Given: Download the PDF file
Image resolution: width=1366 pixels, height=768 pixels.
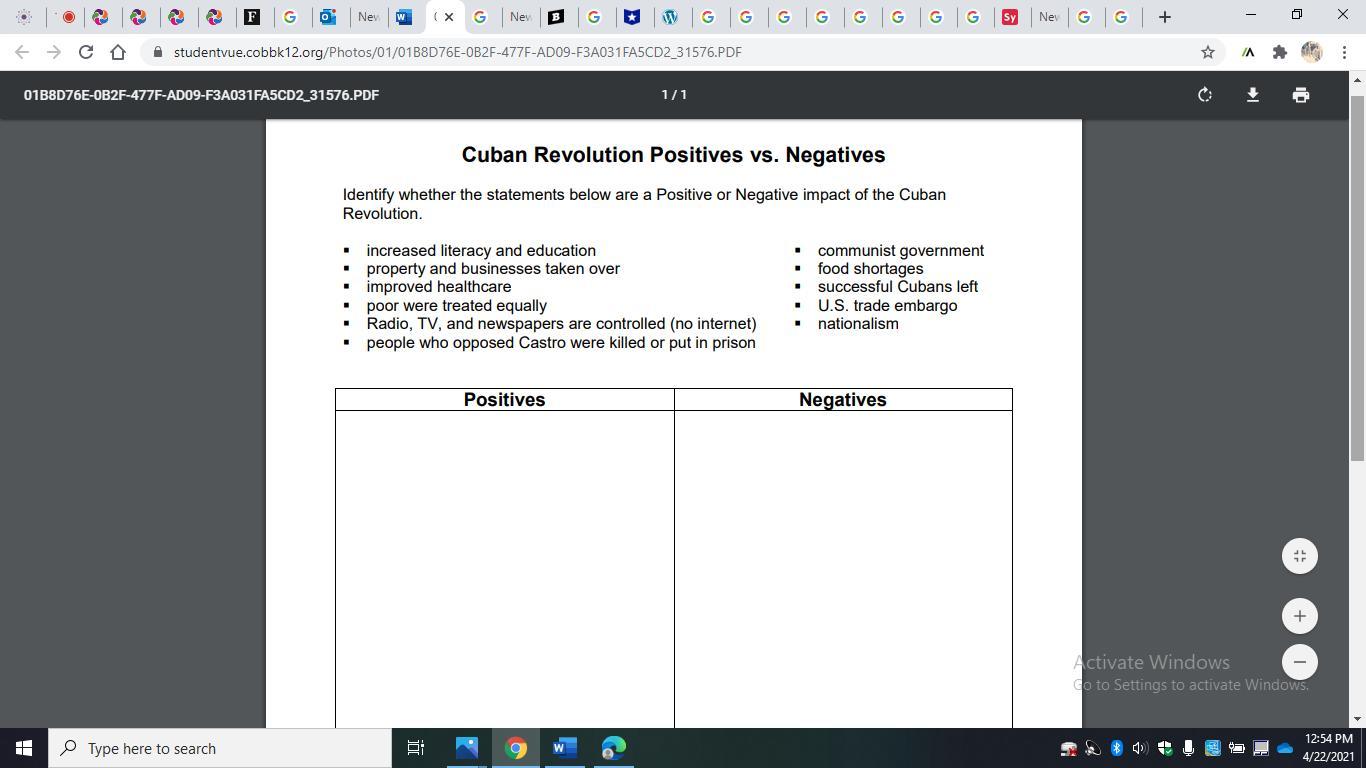Looking at the screenshot, I should point(1252,95).
